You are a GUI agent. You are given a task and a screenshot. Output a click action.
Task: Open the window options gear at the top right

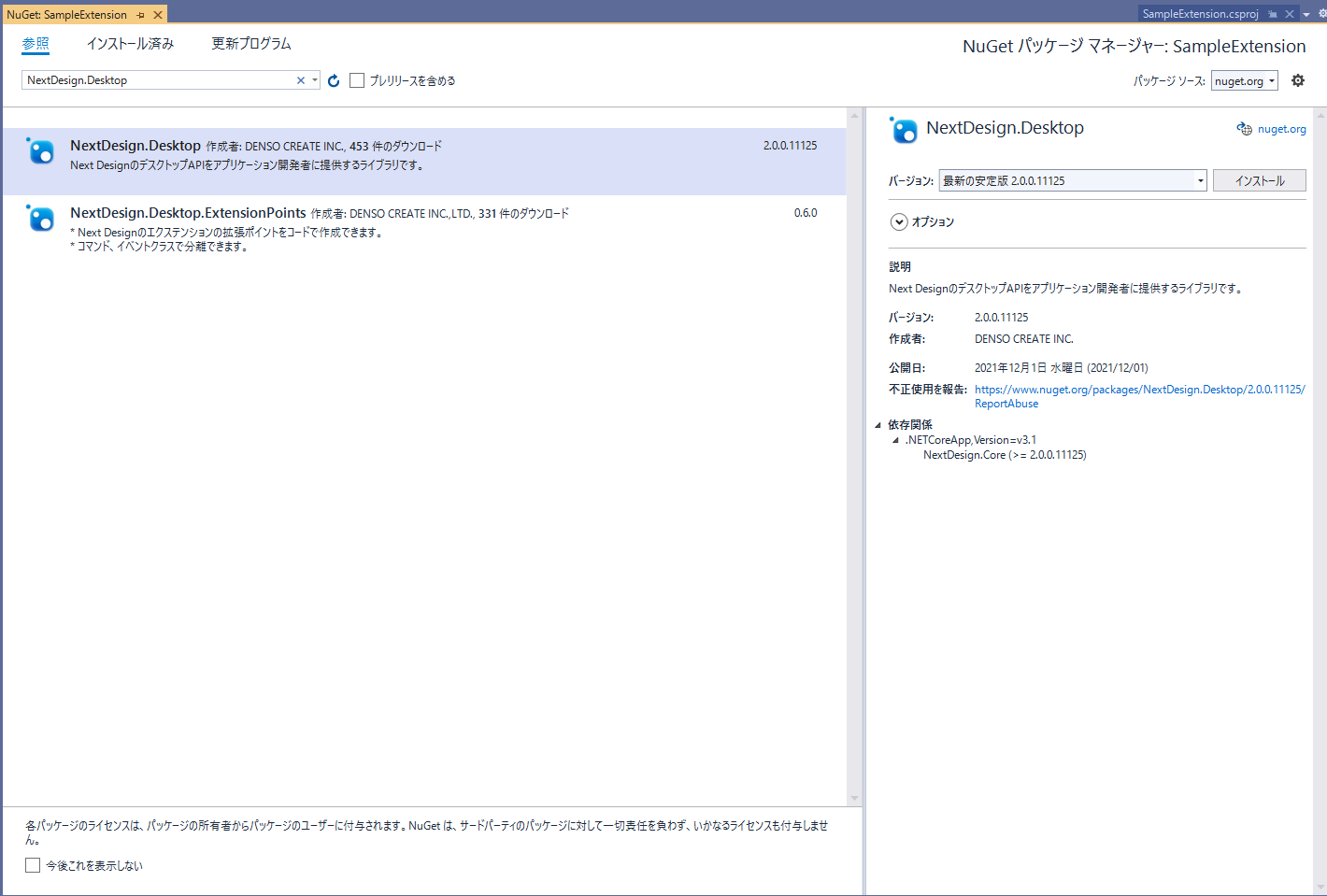(1321, 14)
